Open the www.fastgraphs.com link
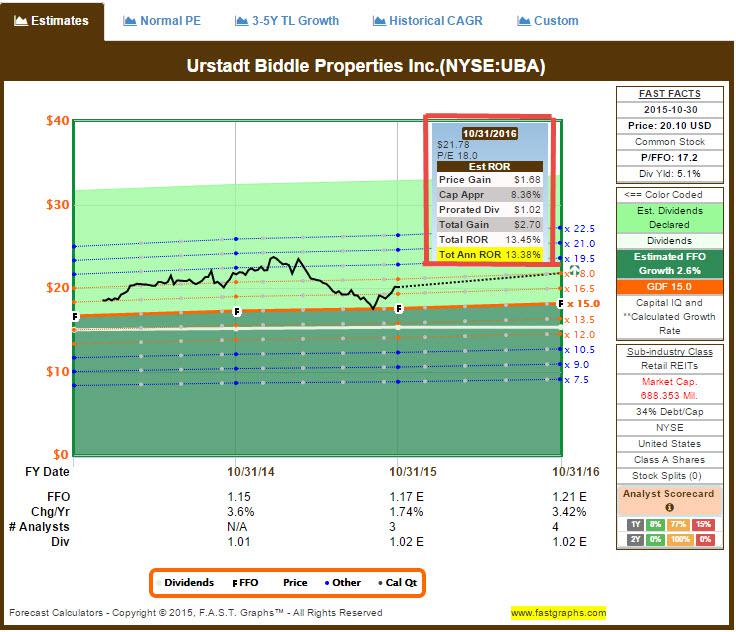The width and height of the screenshot is (736, 632). point(558,613)
